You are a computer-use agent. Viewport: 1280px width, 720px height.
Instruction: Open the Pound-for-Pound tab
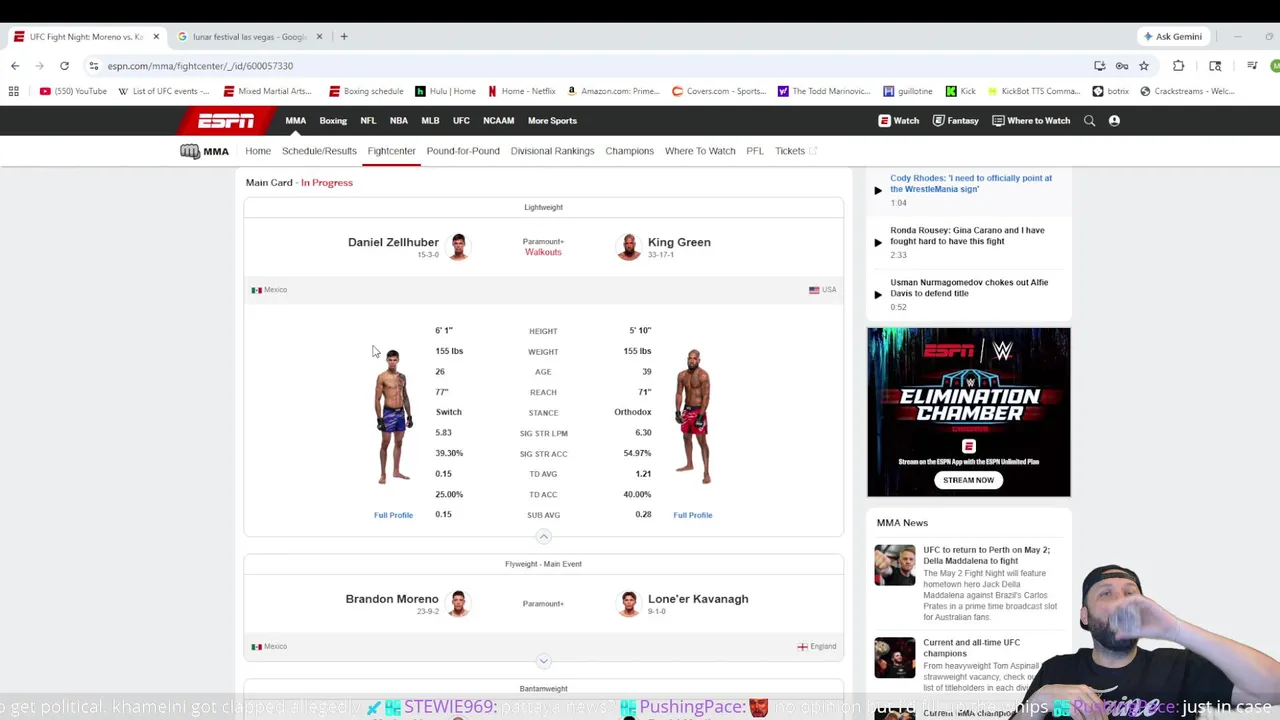pyautogui.click(x=463, y=151)
